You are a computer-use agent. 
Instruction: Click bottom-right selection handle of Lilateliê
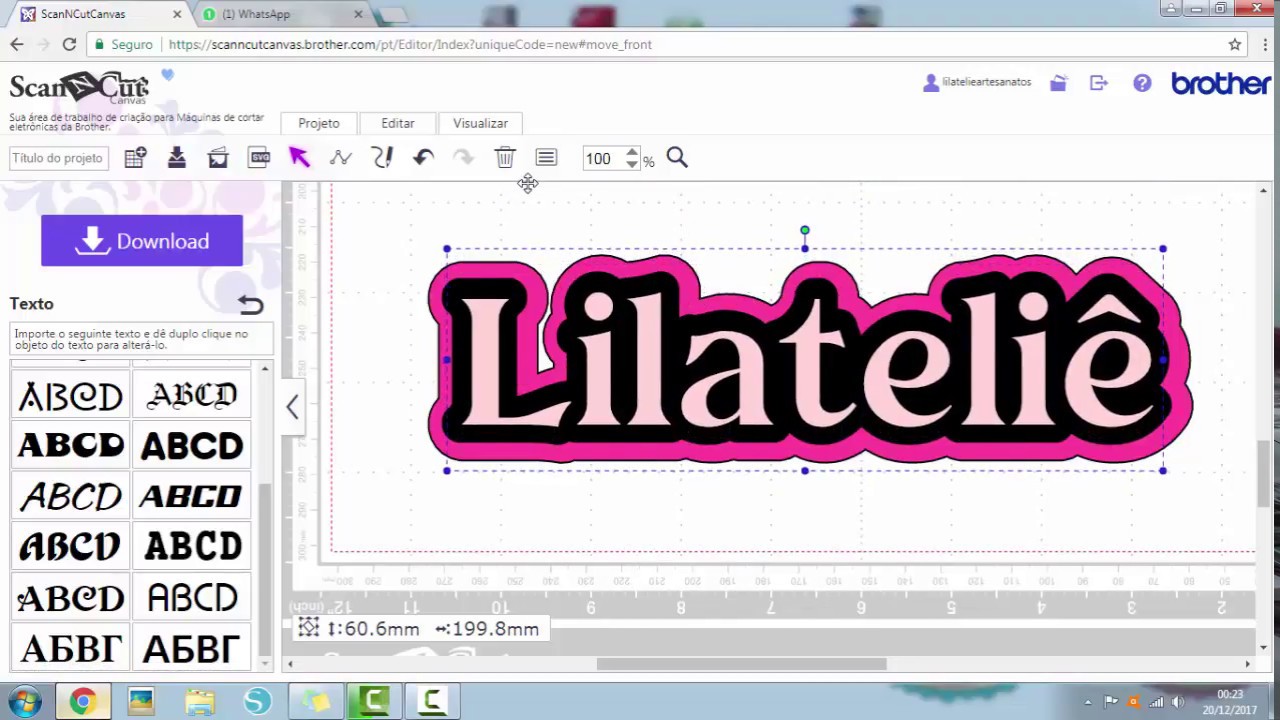(x=1163, y=470)
